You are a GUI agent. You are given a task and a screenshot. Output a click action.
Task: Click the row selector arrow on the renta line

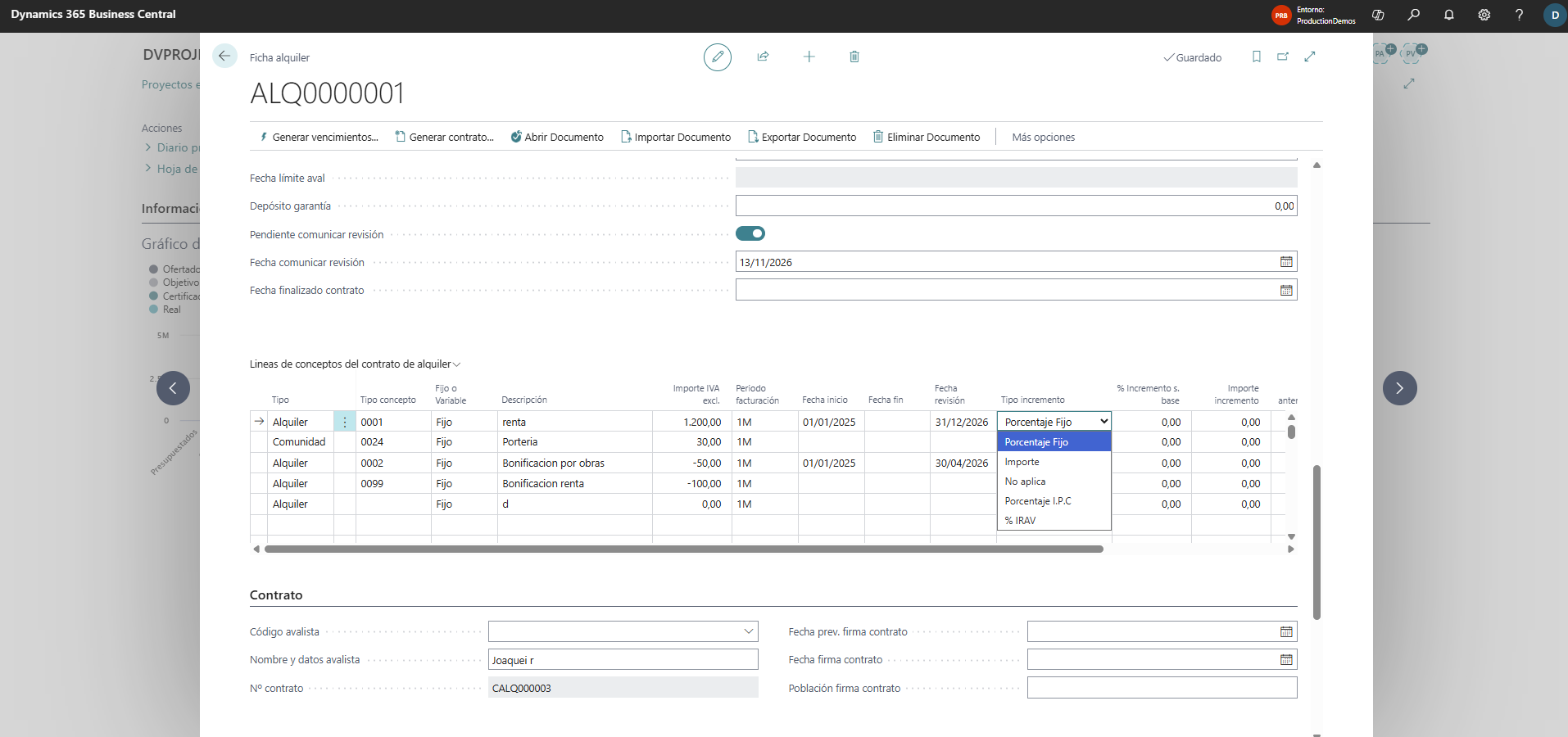[x=259, y=422]
